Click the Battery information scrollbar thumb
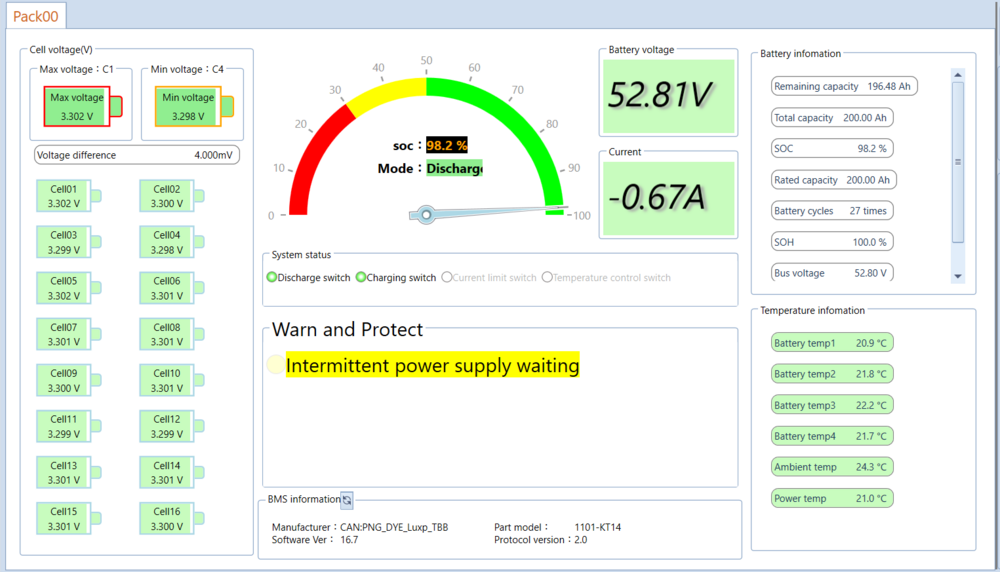 click(x=958, y=160)
